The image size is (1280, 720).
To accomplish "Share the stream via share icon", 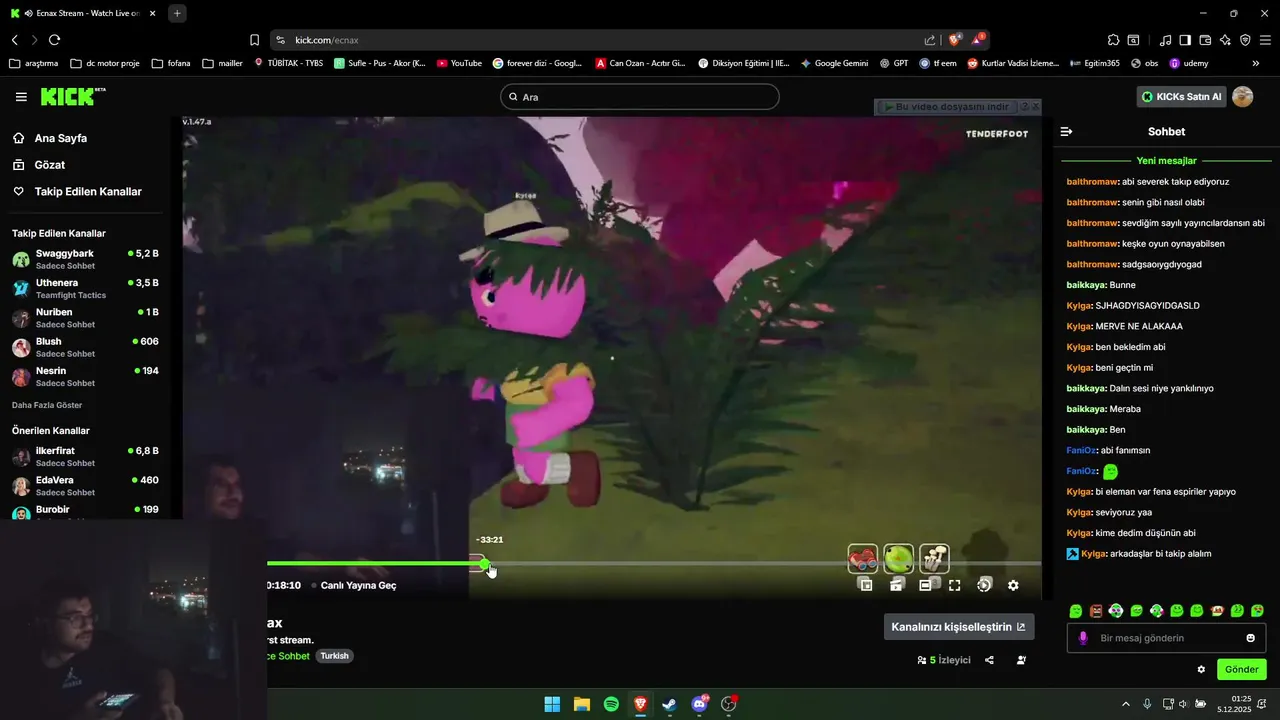I will [989, 660].
